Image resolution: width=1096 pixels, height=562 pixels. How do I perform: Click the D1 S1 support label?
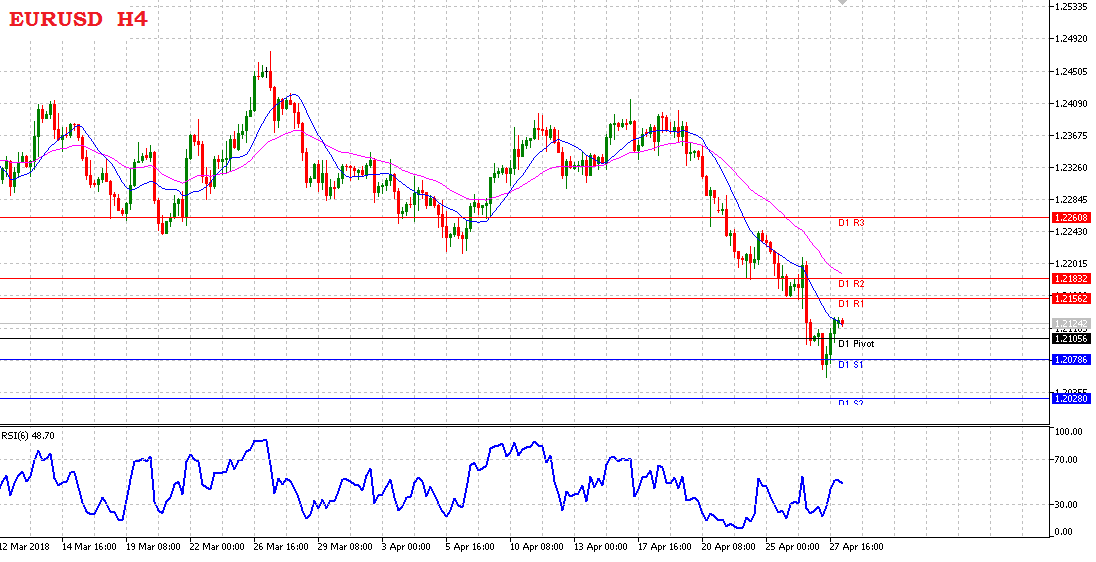[x=851, y=365]
